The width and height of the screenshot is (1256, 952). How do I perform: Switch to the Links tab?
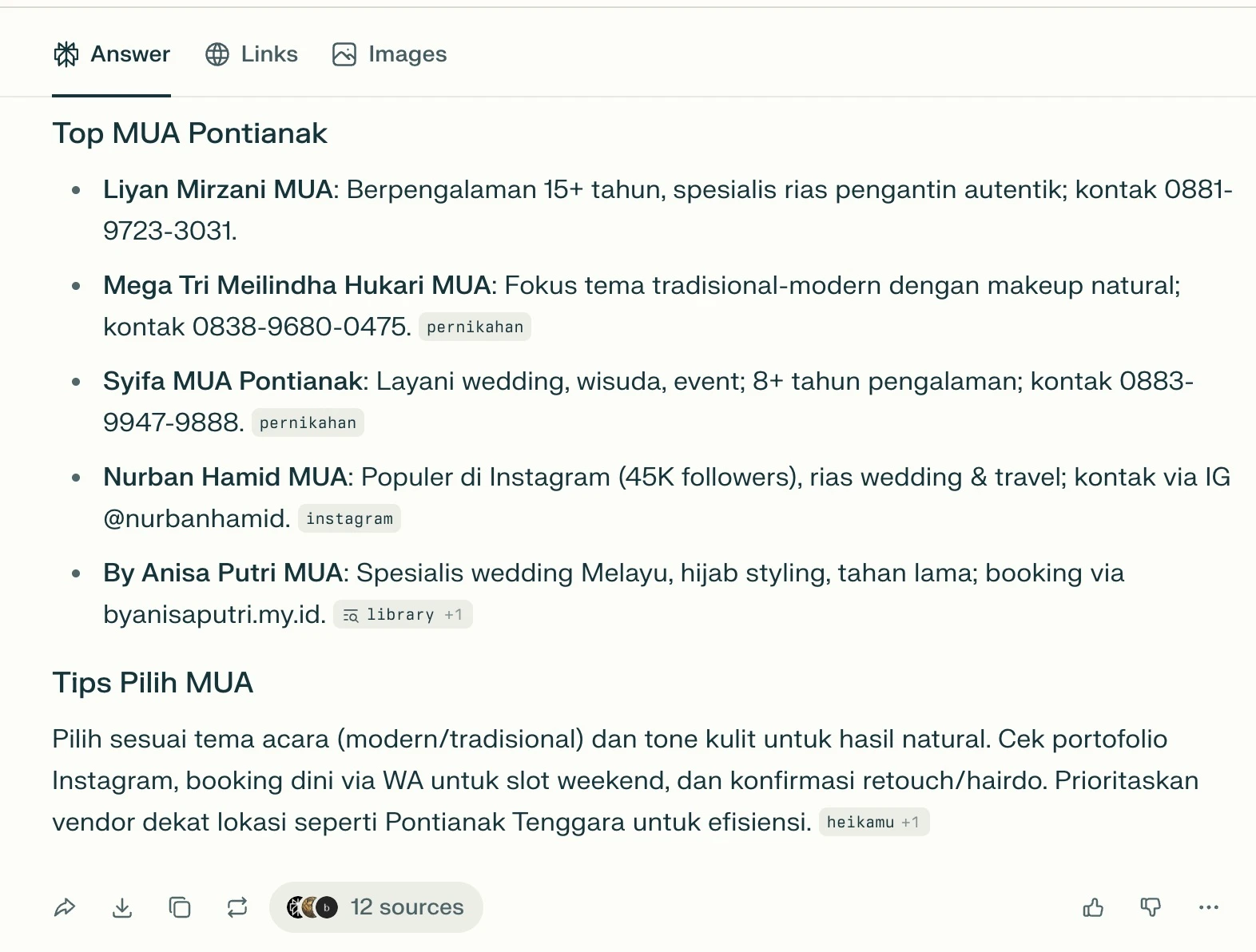pyautogui.click(x=252, y=54)
